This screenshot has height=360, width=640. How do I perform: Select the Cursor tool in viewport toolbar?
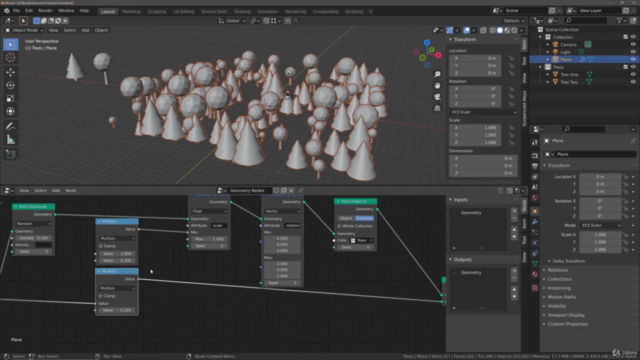pyautogui.click(x=11, y=58)
